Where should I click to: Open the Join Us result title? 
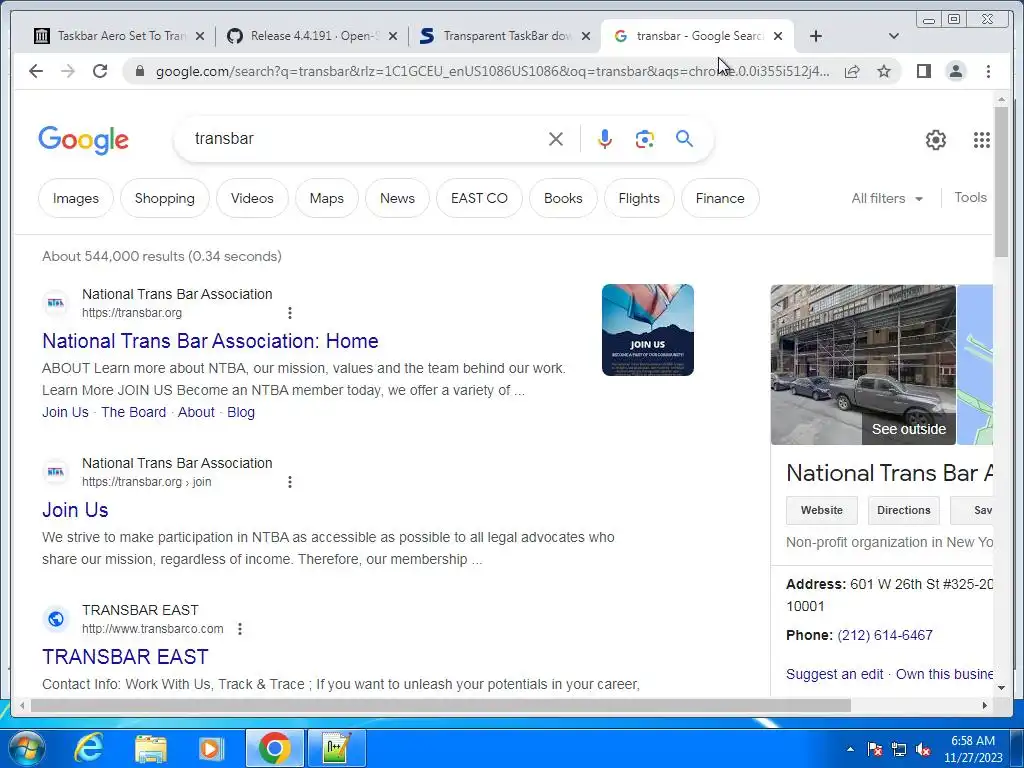tap(75, 510)
